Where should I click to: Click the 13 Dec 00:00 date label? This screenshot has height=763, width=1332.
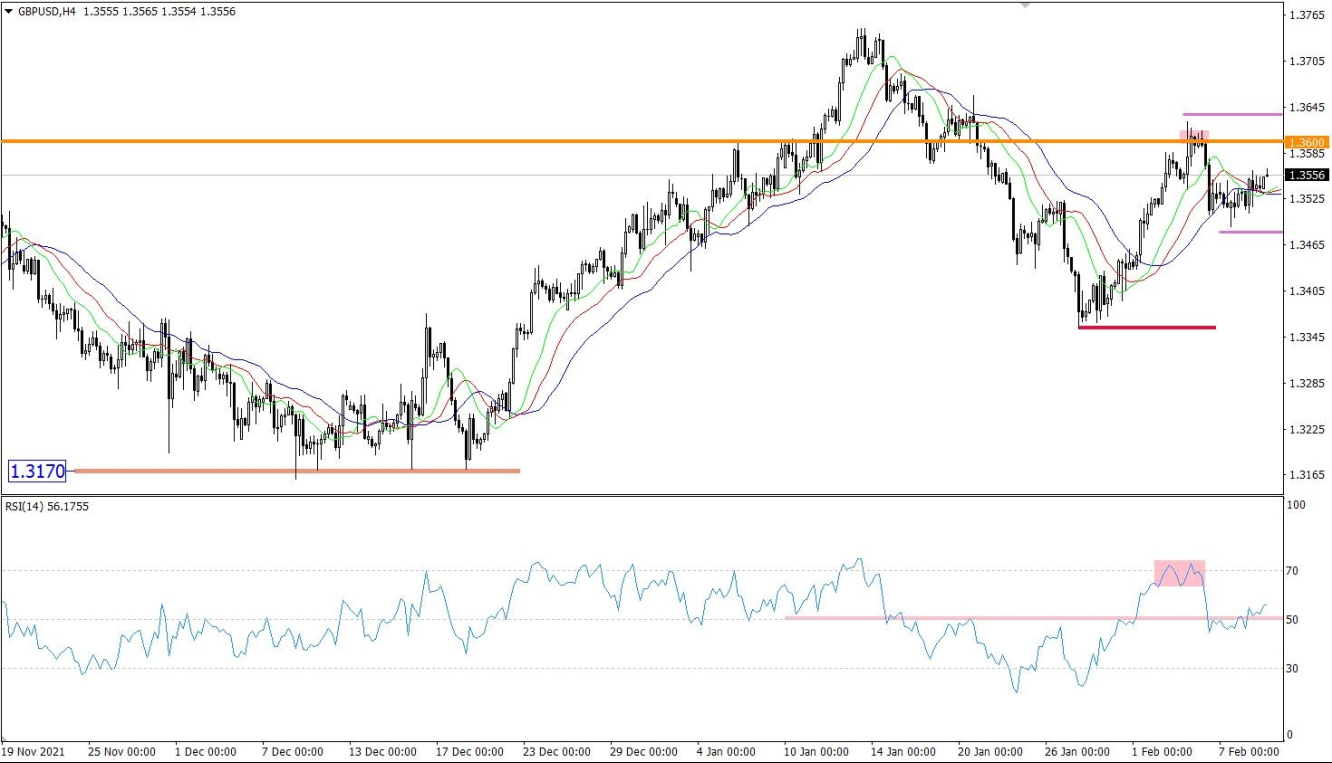pos(381,751)
